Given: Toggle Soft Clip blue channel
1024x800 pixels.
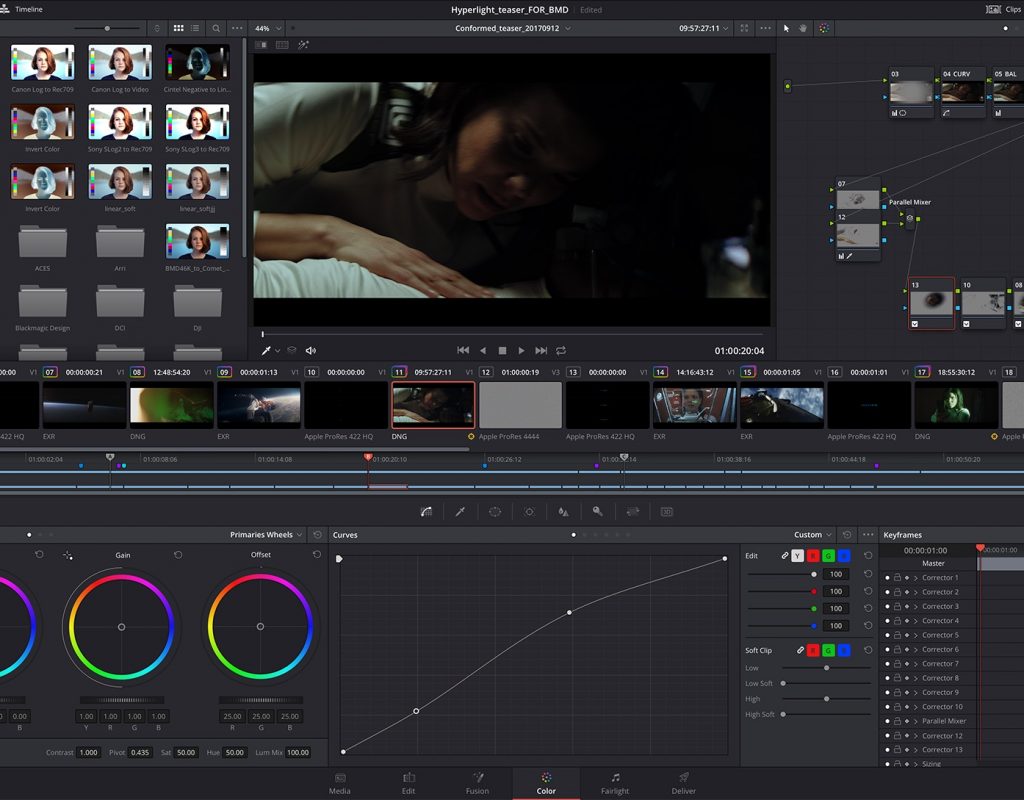Looking at the screenshot, I should 844,650.
